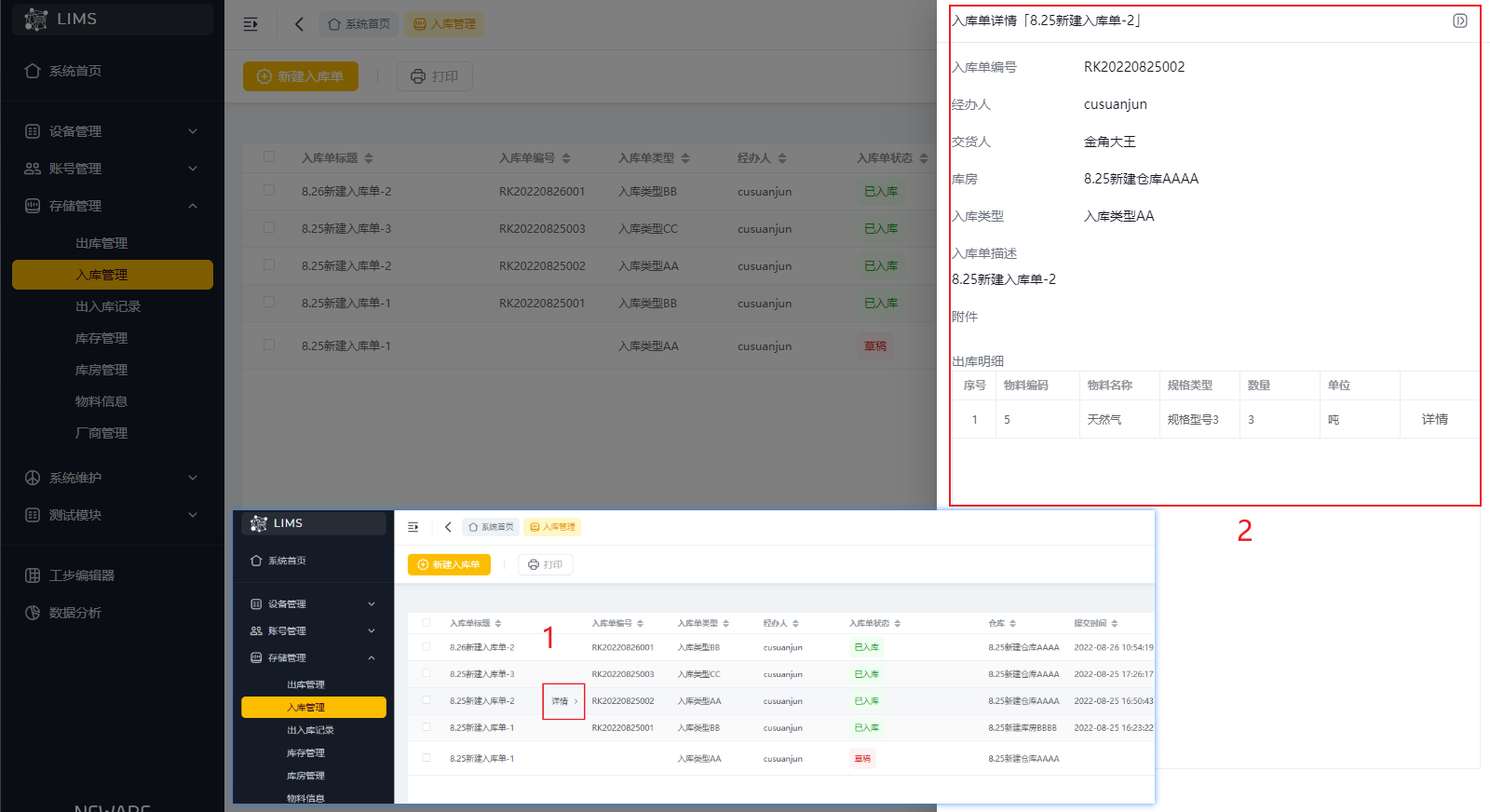The width and height of the screenshot is (1490, 812).
Task: Click 打印 button in the inset window
Action: click(x=546, y=564)
